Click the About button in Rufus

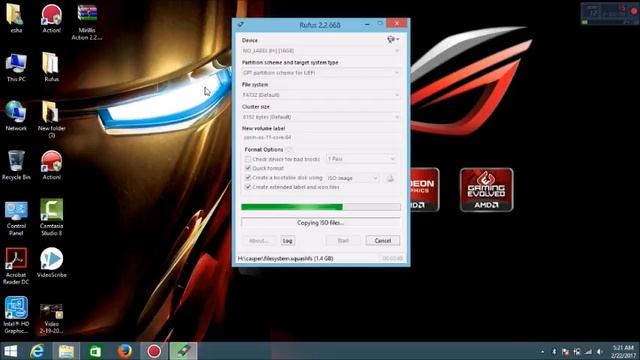tap(259, 241)
